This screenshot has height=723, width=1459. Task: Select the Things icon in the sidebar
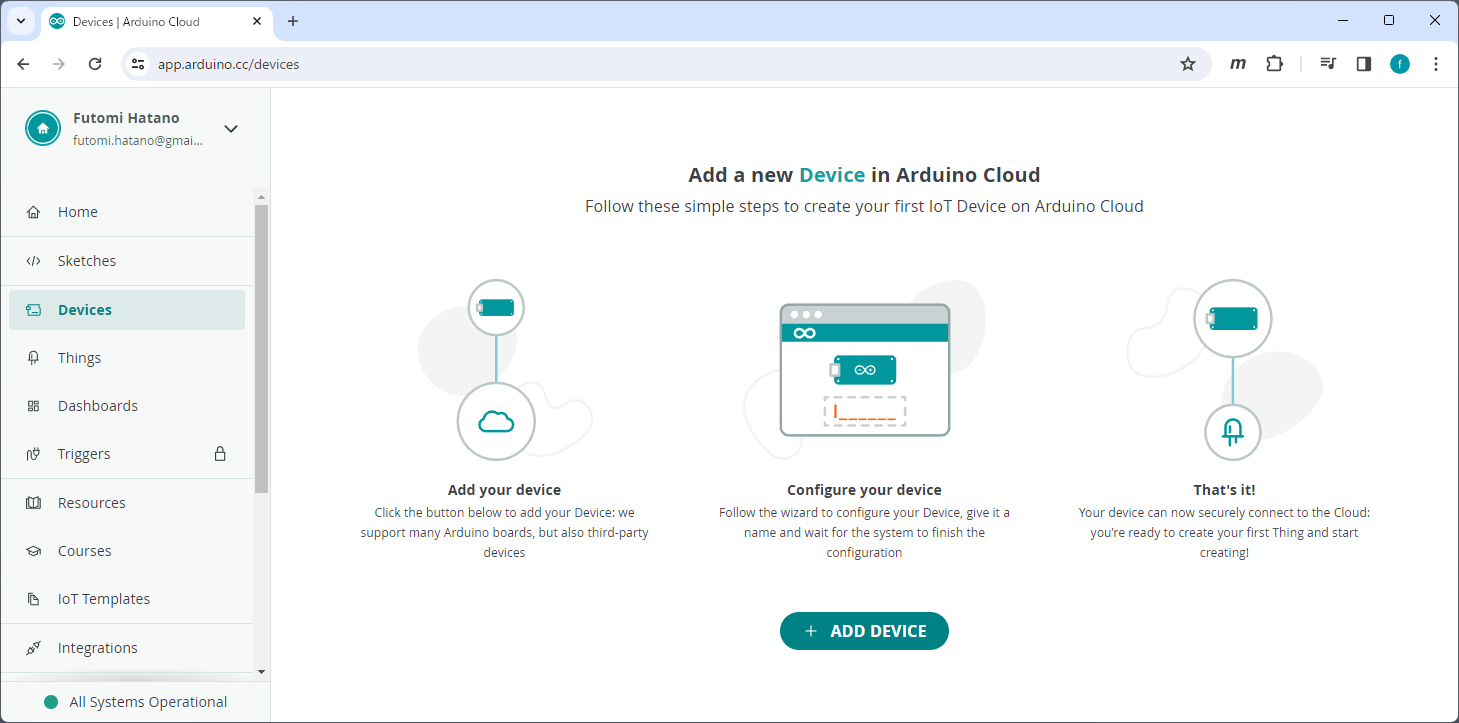pos(33,357)
